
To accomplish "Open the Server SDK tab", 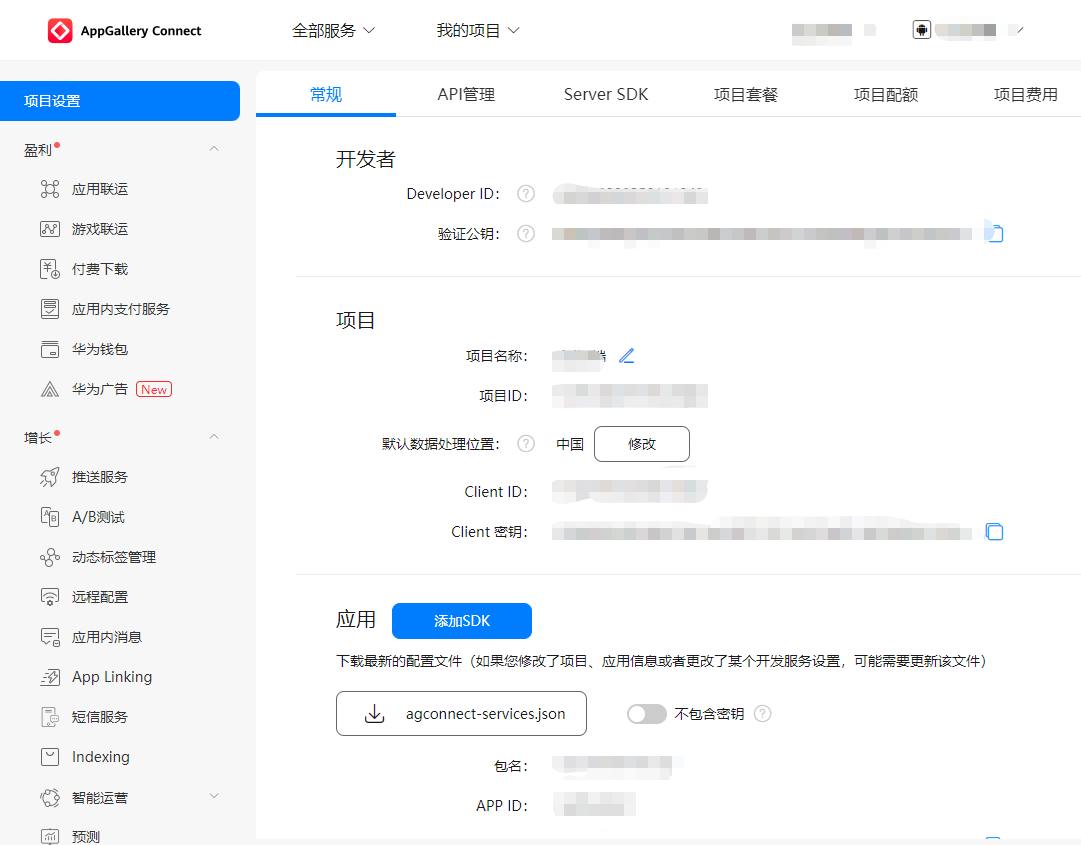I will click(605, 93).
